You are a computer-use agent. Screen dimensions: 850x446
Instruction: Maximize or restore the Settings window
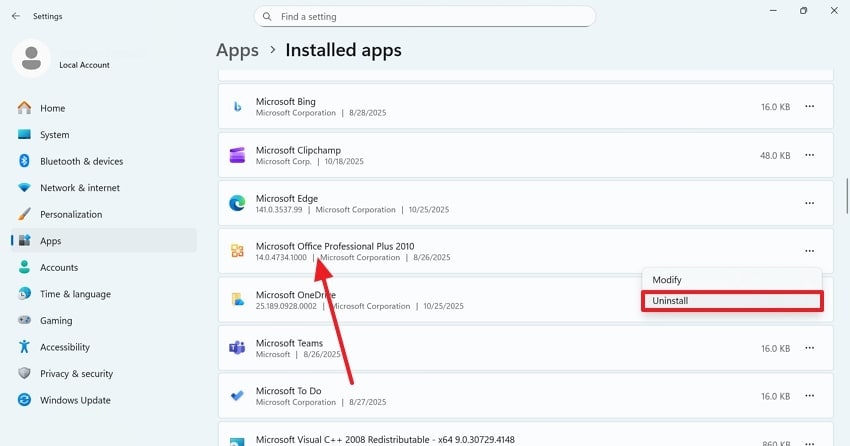click(803, 11)
